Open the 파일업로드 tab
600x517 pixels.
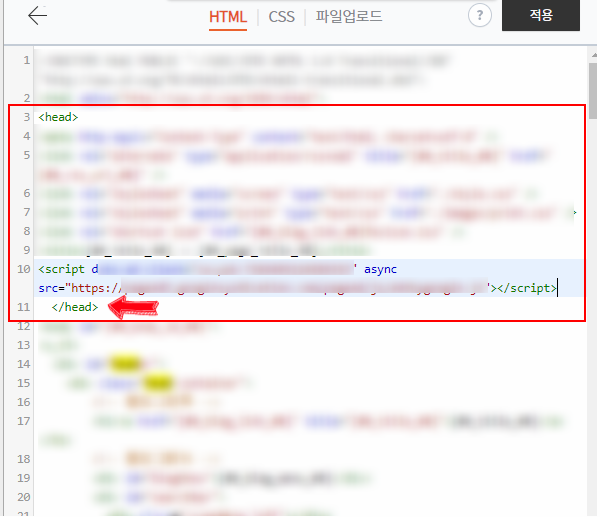[349, 16]
